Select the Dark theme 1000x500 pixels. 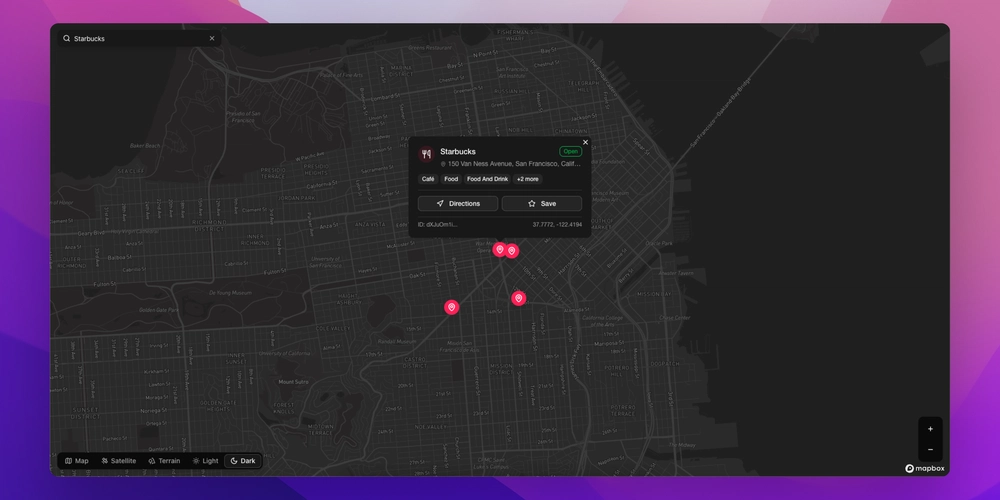pos(243,461)
